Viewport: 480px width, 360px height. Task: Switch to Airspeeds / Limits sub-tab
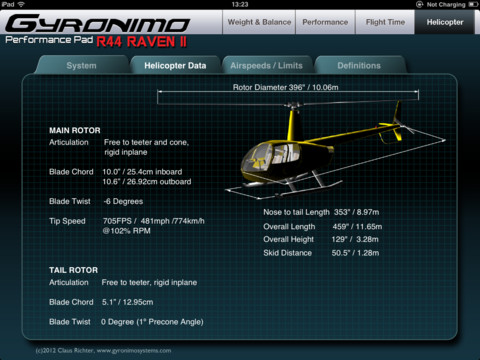(266, 65)
